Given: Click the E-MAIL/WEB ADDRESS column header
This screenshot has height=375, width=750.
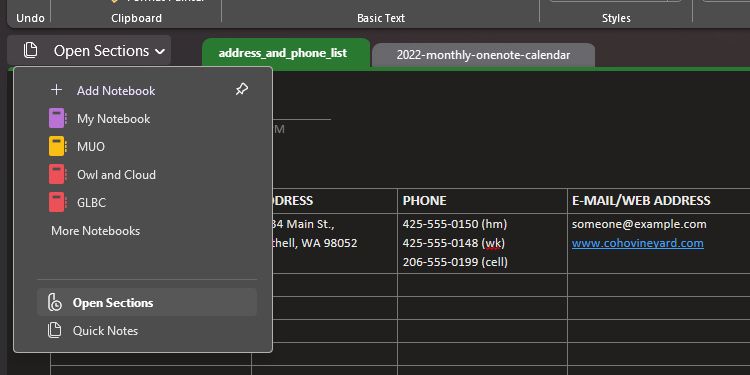Looking at the screenshot, I should pos(641,200).
